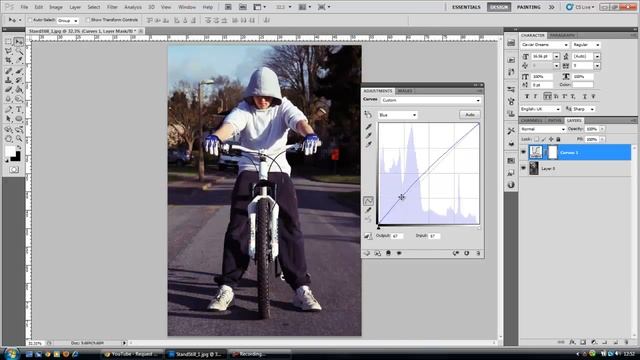640x360 pixels.
Task: Switch to the Masks tab
Action: pos(404,91)
